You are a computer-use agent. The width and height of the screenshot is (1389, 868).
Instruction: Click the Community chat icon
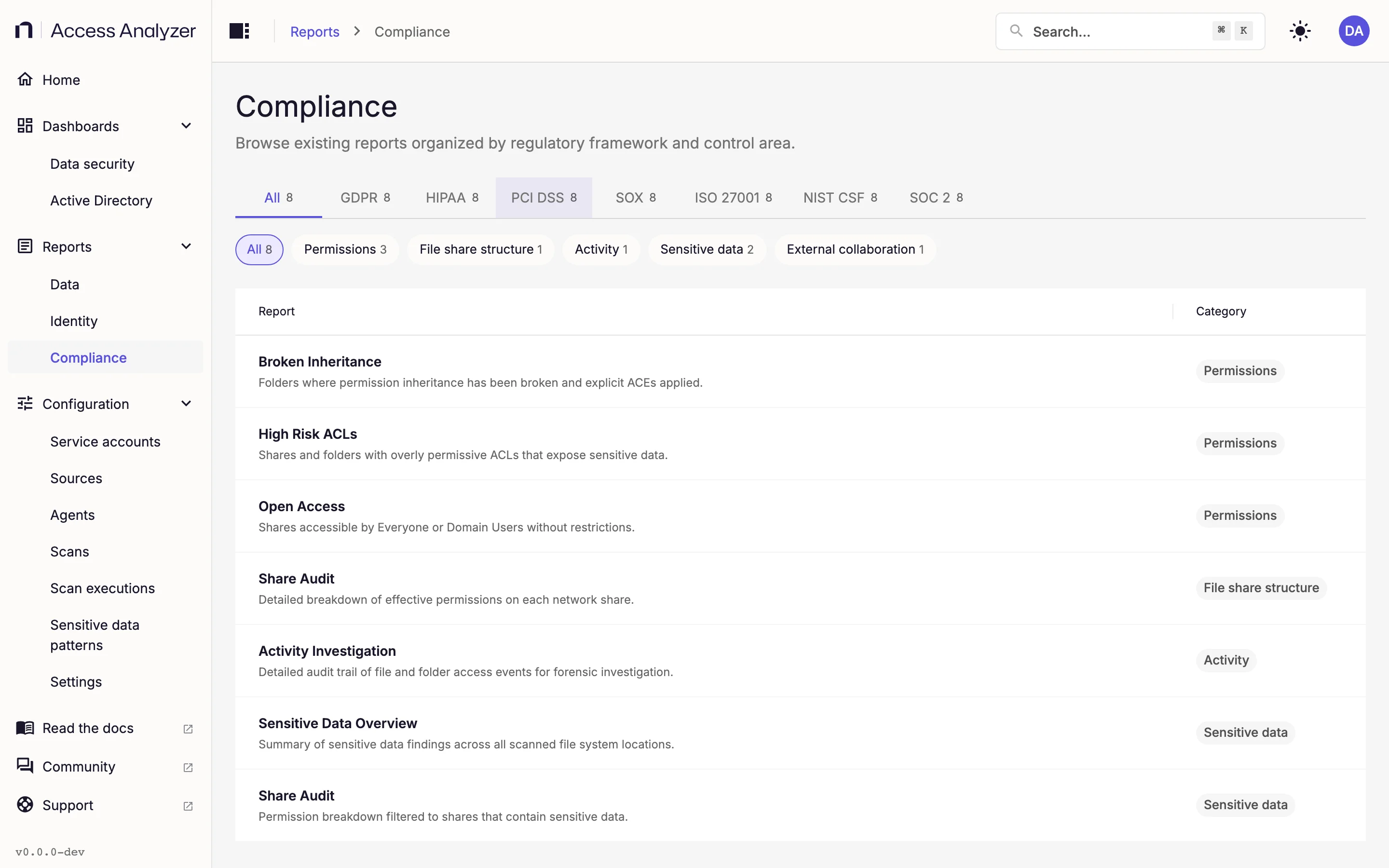(x=25, y=766)
